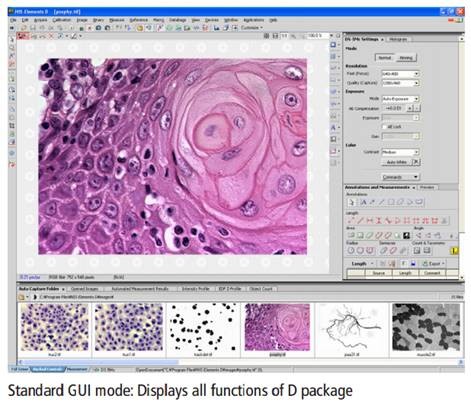
Task: Click the first Count & Taxonomy tool
Action: coord(417,250)
